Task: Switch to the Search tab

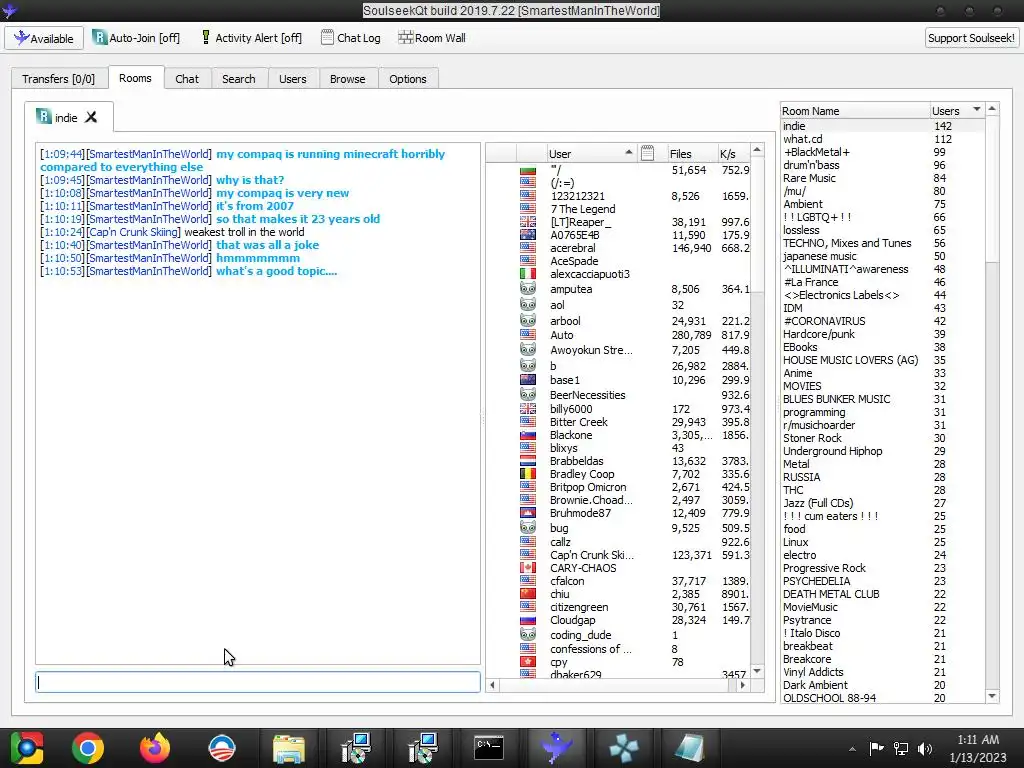Action: pos(238,78)
